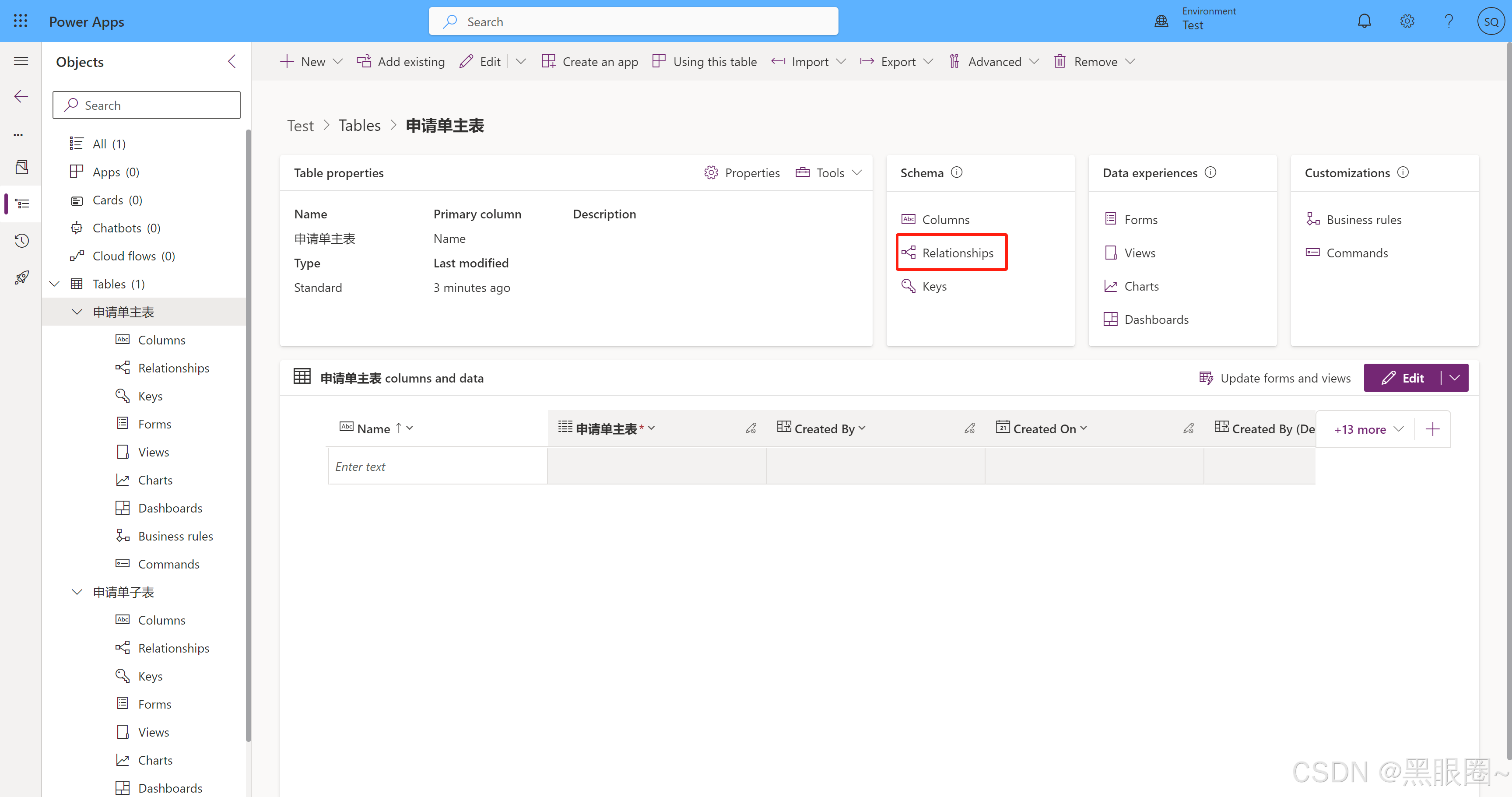Open the Power Apps app launcher waffle

click(20, 21)
